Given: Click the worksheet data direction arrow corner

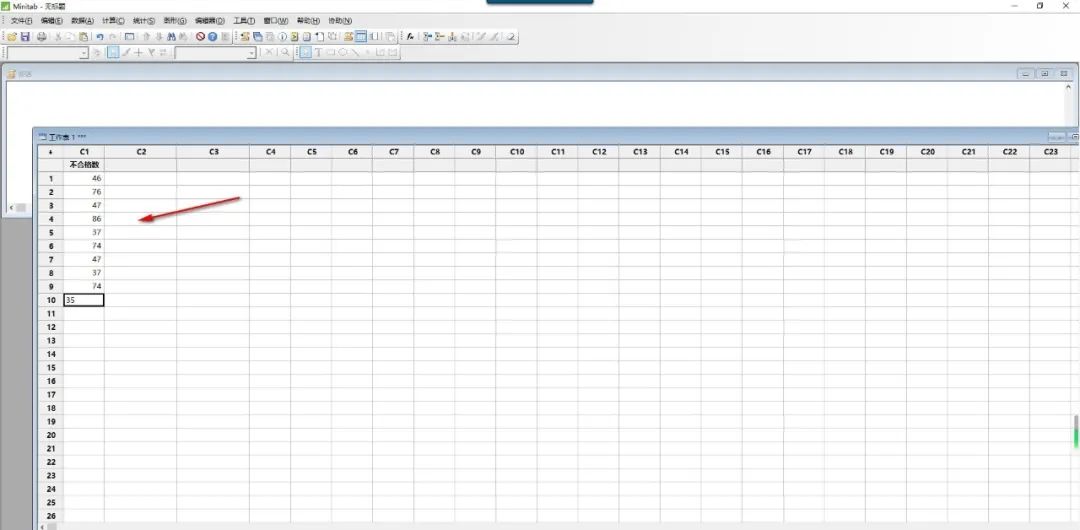Looking at the screenshot, I should pos(50,152).
